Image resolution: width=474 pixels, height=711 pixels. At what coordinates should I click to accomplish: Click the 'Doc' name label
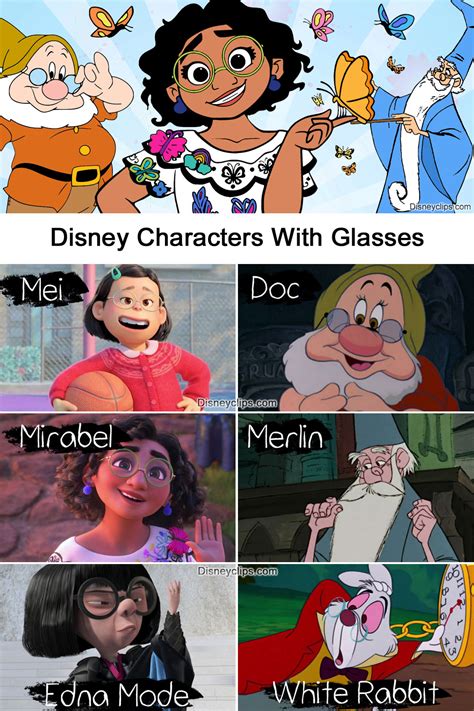point(275,288)
